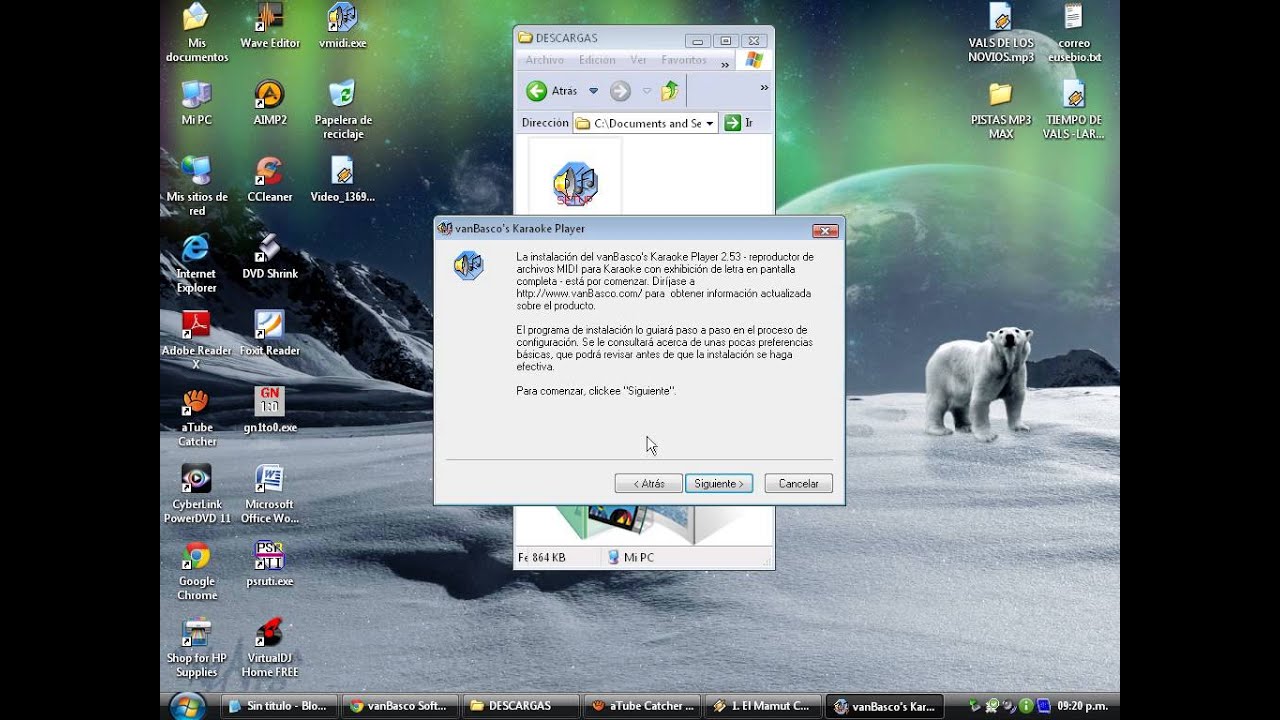The height and width of the screenshot is (720, 1280).
Task: Click Siguiente button in installer
Action: (719, 484)
